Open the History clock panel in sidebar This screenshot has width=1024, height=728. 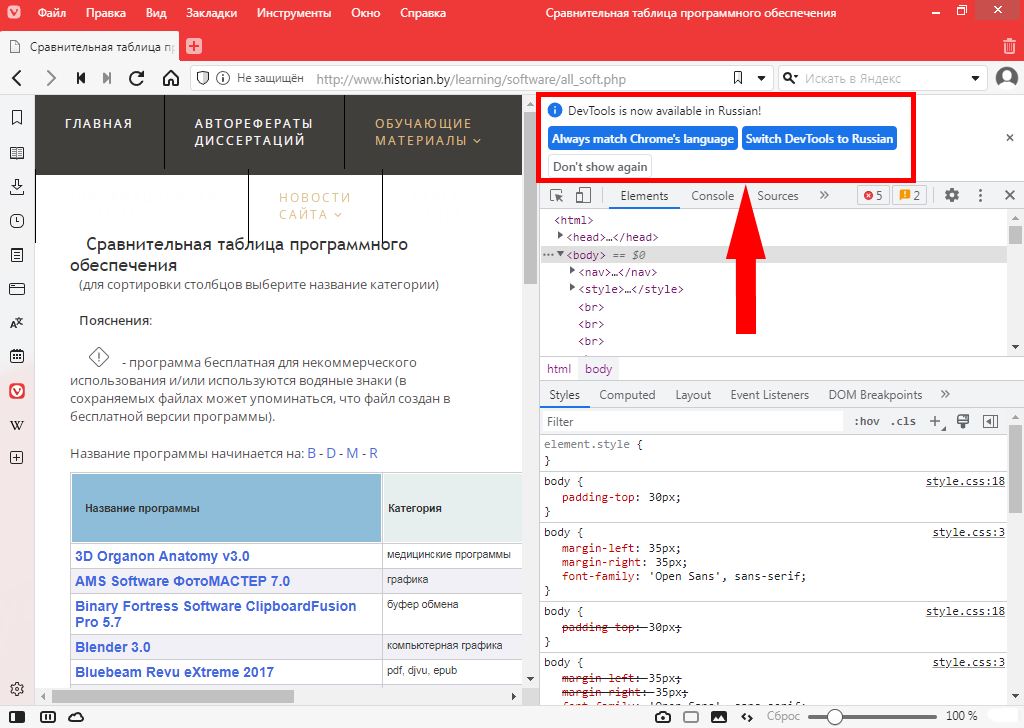[x=17, y=221]
